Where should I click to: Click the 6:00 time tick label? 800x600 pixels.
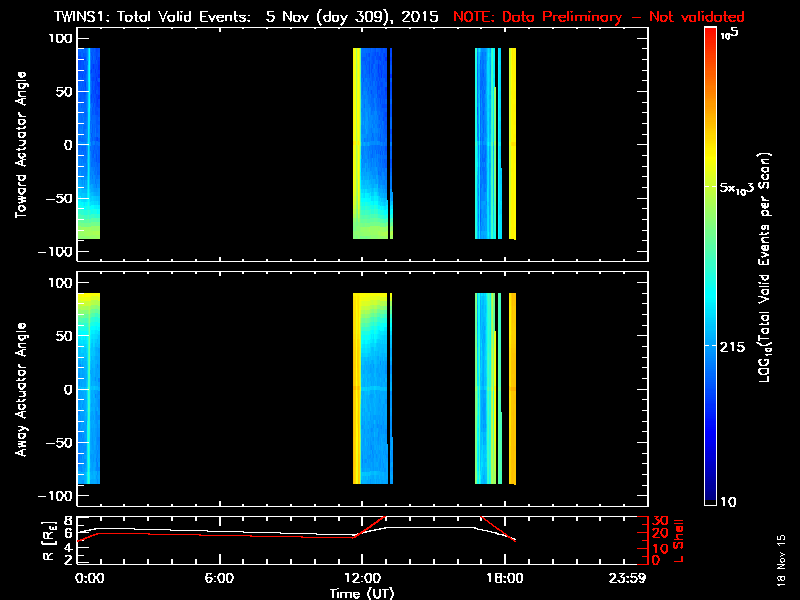(x=217, y=578)
